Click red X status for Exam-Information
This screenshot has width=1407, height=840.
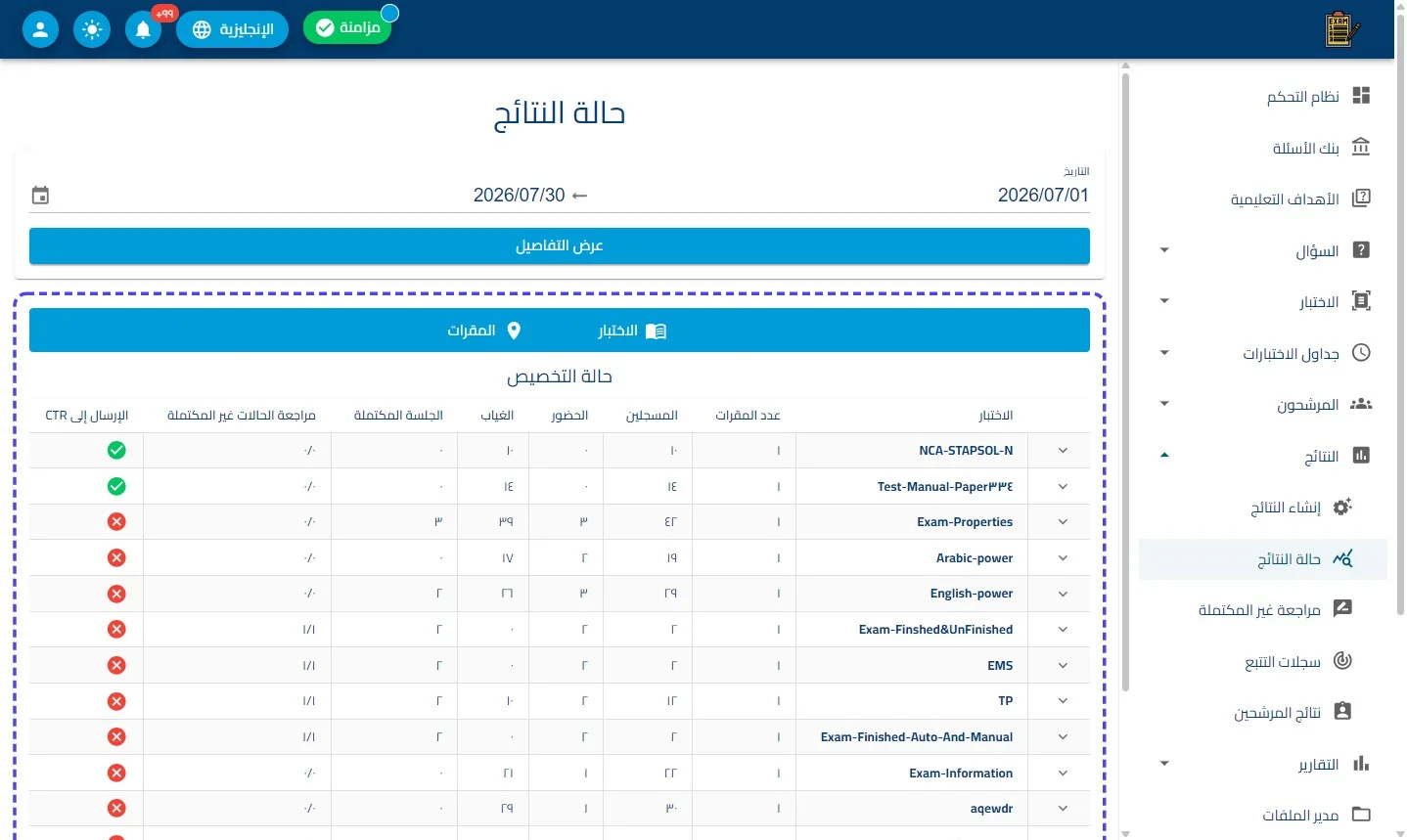point(116,774)
